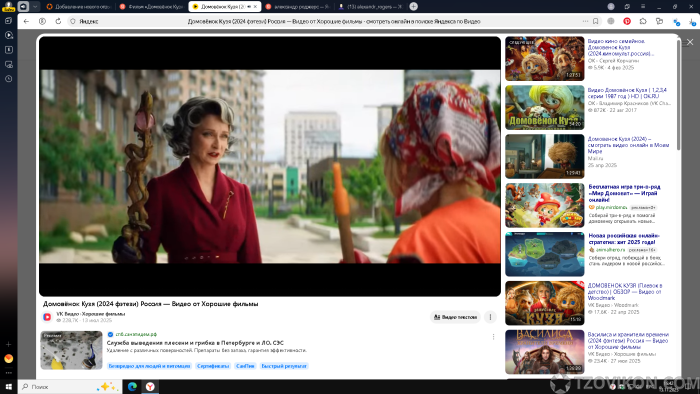Open the red Pinterest extension icon
This screenshot has height=394, width=700.
(627, 21)
